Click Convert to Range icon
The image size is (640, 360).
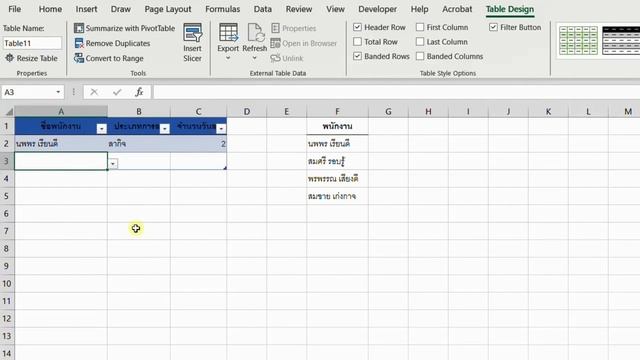point(79,58)
